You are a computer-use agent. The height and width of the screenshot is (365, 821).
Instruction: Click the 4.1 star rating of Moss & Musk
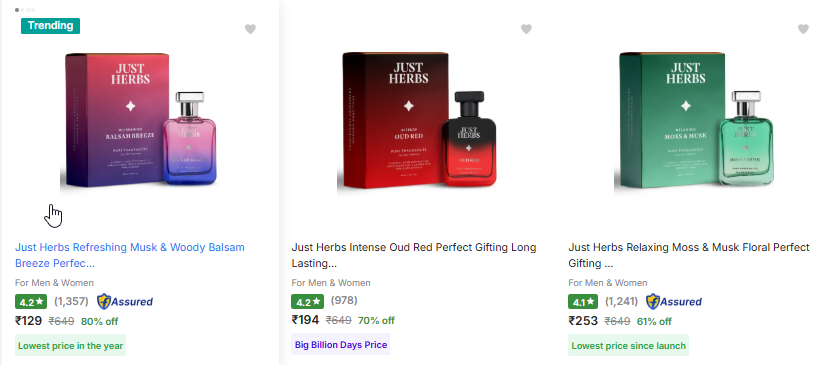(584, 302)
